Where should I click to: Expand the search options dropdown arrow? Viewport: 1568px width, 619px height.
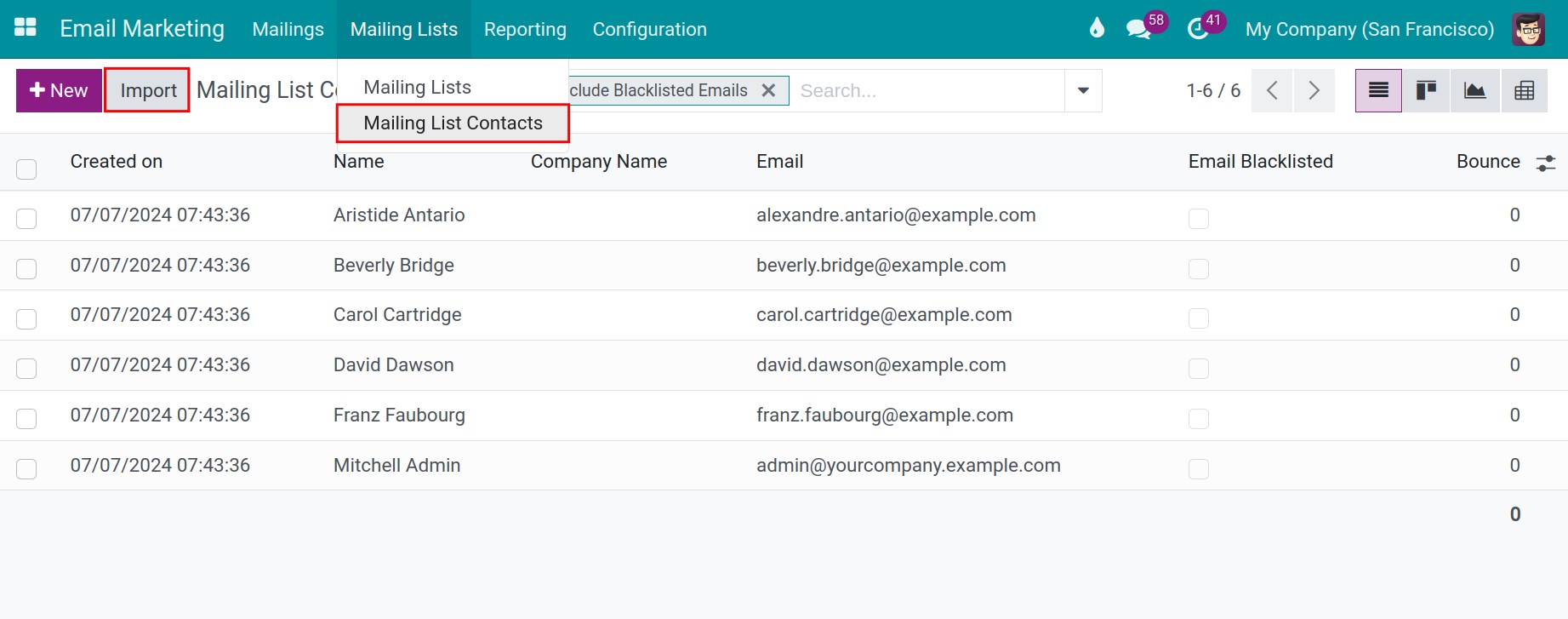[x=1083, y=90]
